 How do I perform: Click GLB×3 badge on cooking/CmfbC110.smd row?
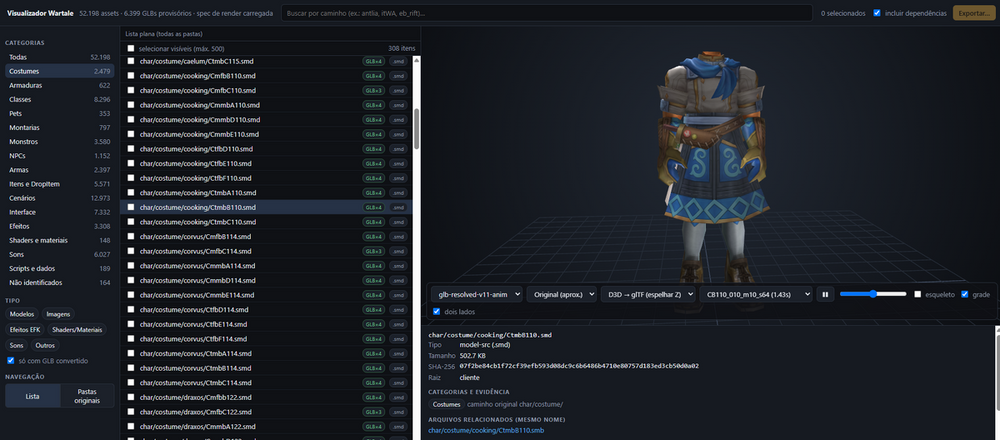tap(374, 91)
